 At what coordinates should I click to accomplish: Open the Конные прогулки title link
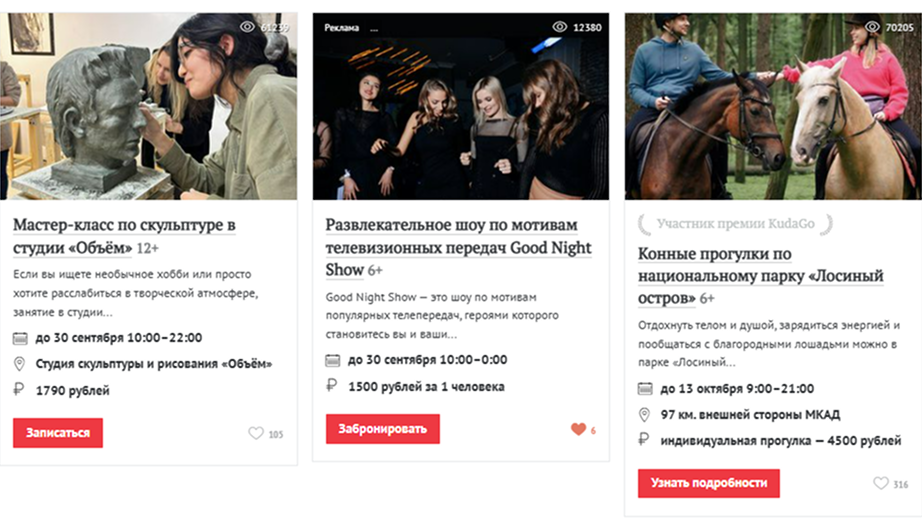761,275
